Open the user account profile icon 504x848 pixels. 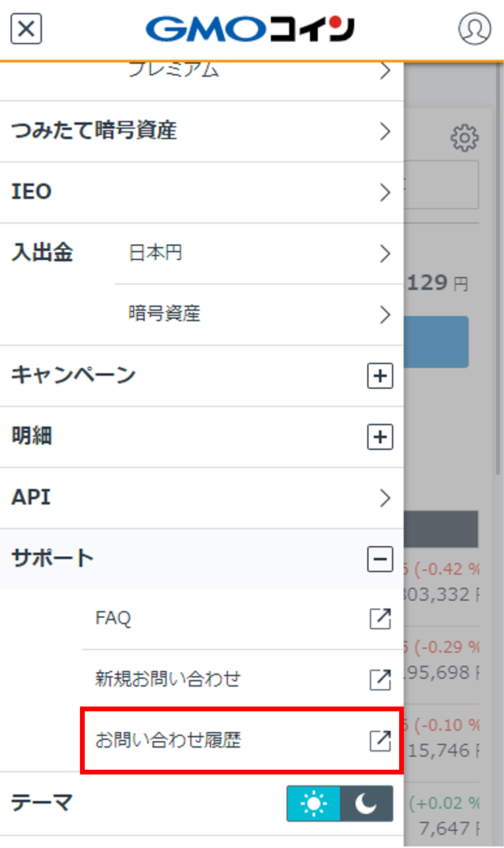pyautogui.click(x=474, y=28)
